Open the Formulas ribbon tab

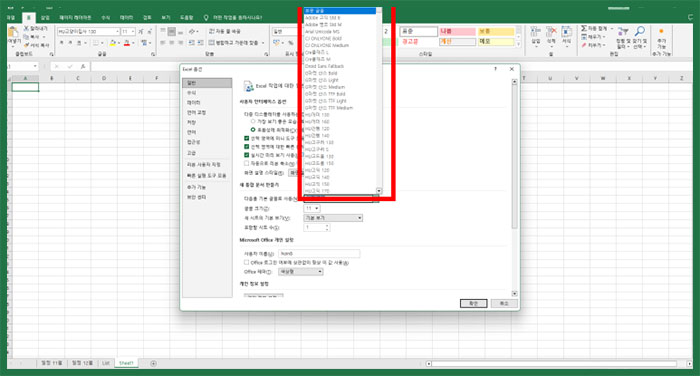click(x=106, y=17)
